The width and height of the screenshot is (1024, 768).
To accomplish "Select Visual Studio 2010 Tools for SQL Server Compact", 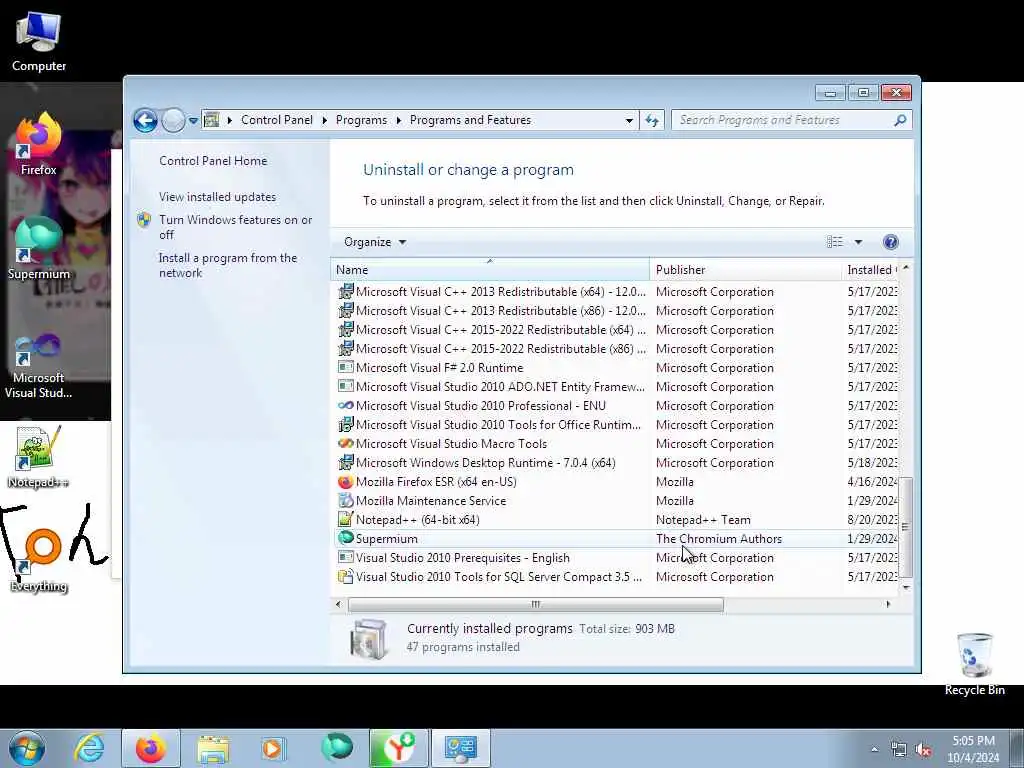I will click(616, 577).
